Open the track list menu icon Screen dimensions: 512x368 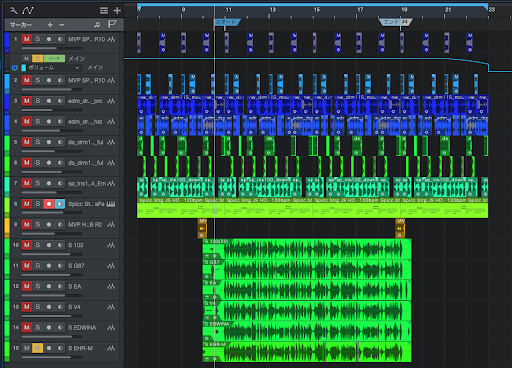104,11
